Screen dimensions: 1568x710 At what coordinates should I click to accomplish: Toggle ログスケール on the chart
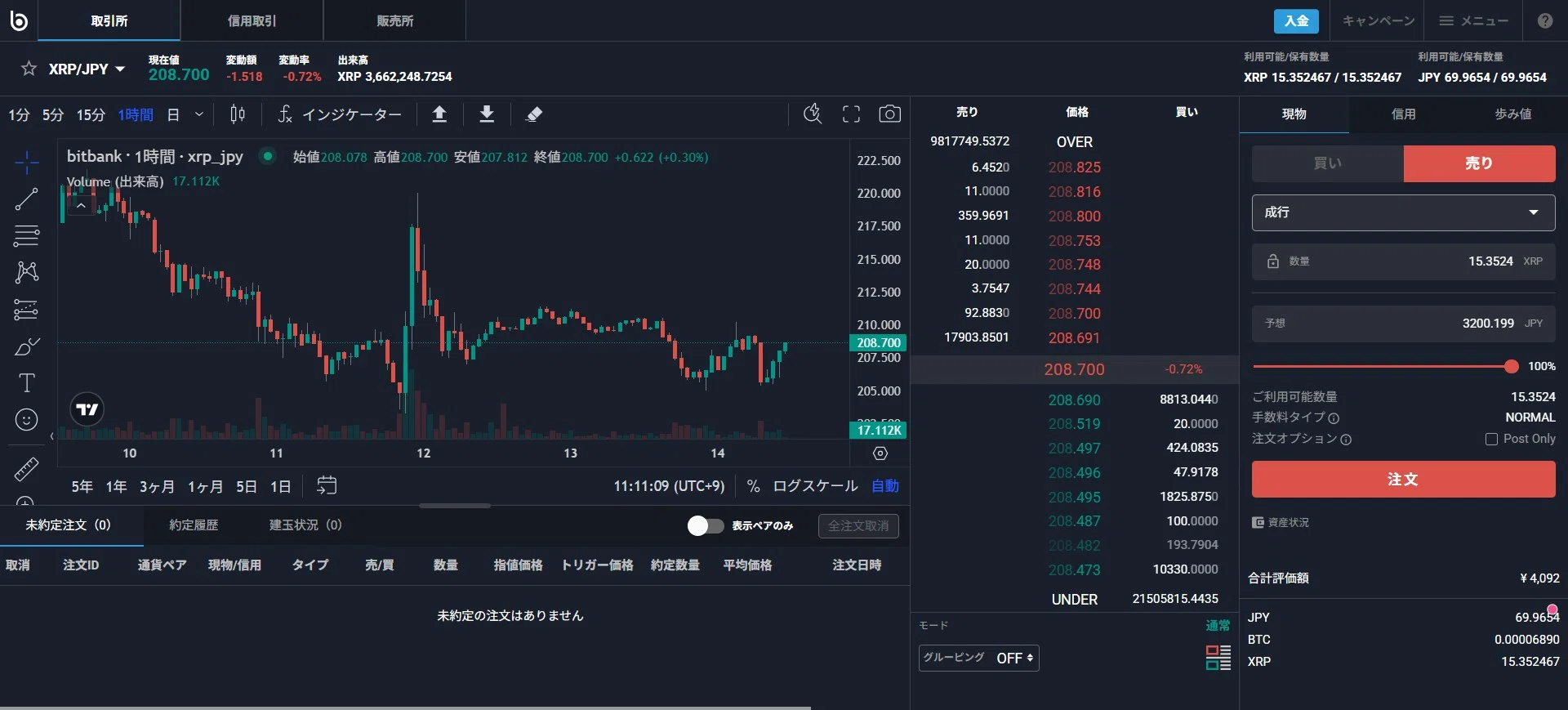[x=815, y=486]
